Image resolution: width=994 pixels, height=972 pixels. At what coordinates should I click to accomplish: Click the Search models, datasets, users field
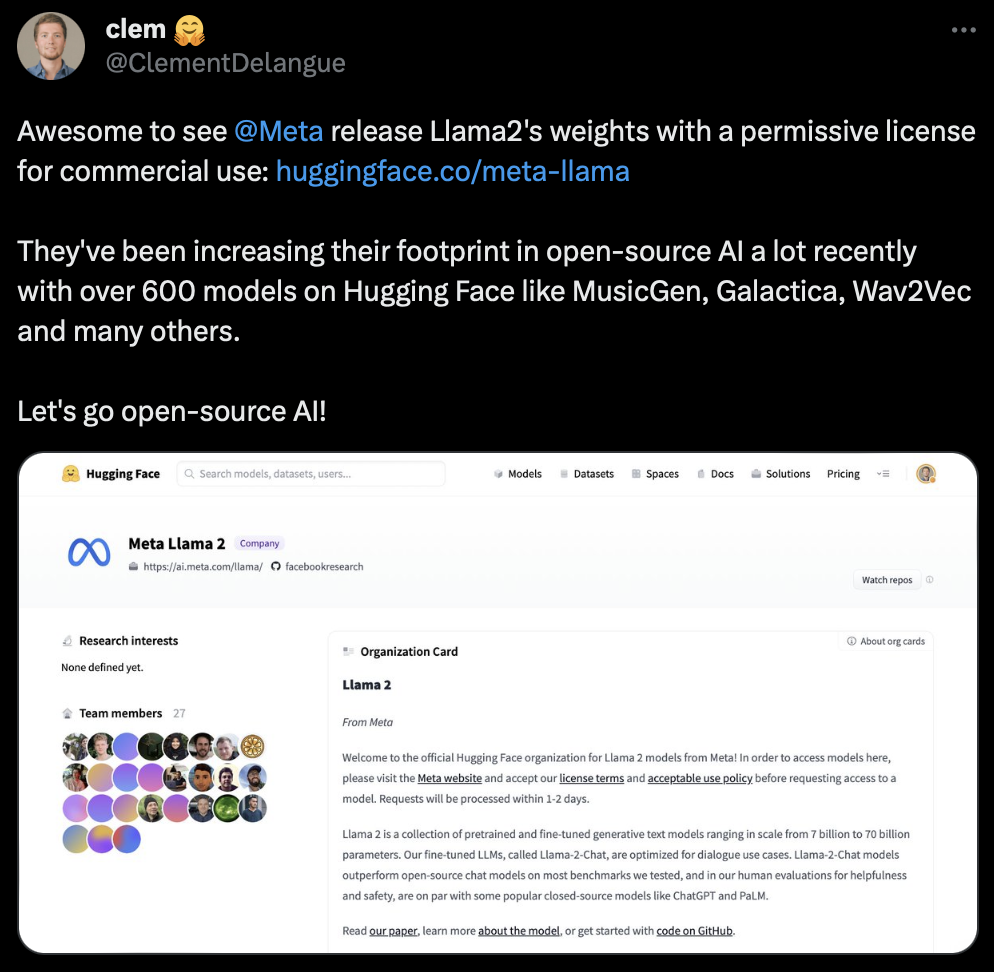coord(311,474)
